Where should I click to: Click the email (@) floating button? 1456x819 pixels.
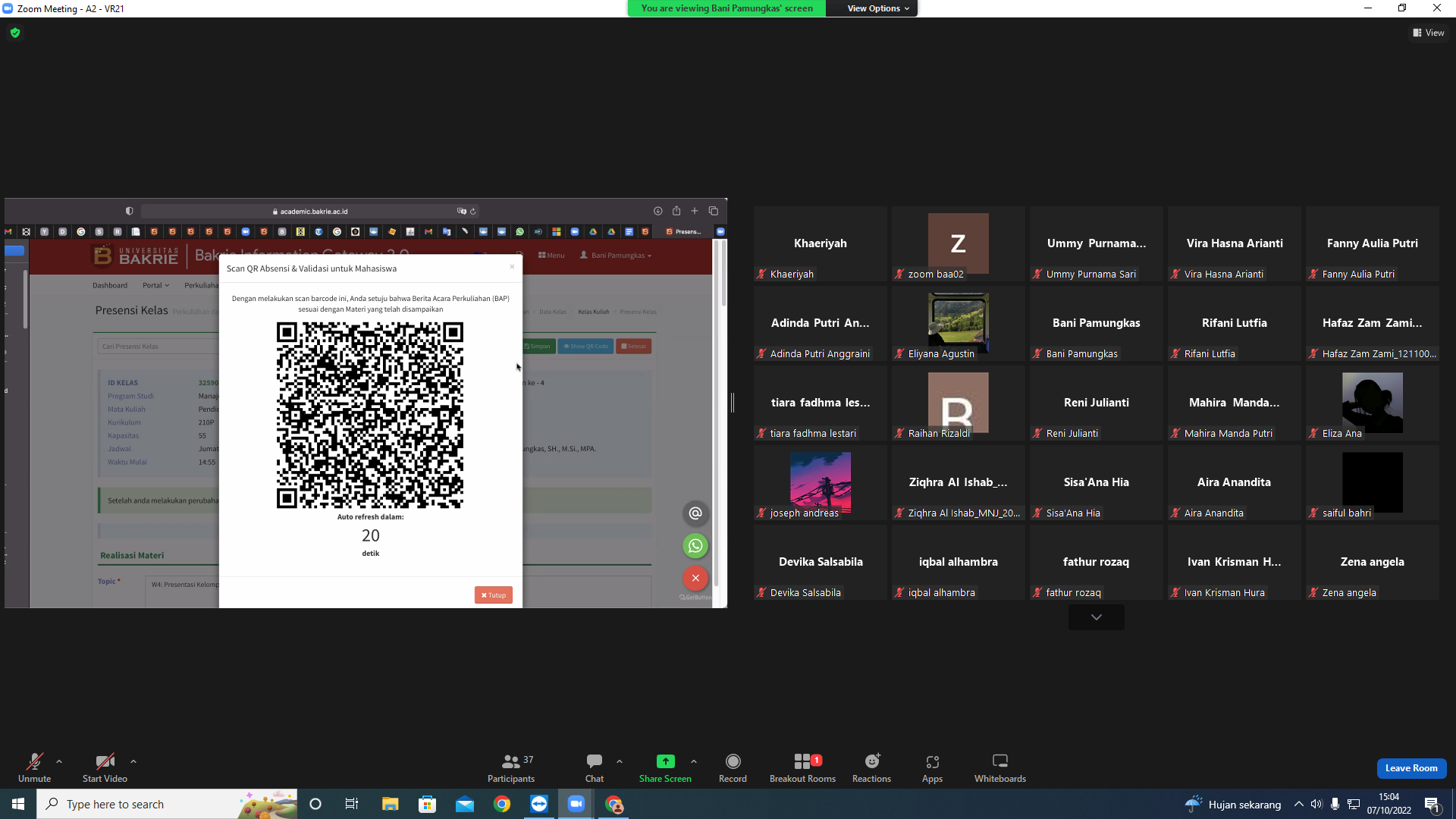695,513
